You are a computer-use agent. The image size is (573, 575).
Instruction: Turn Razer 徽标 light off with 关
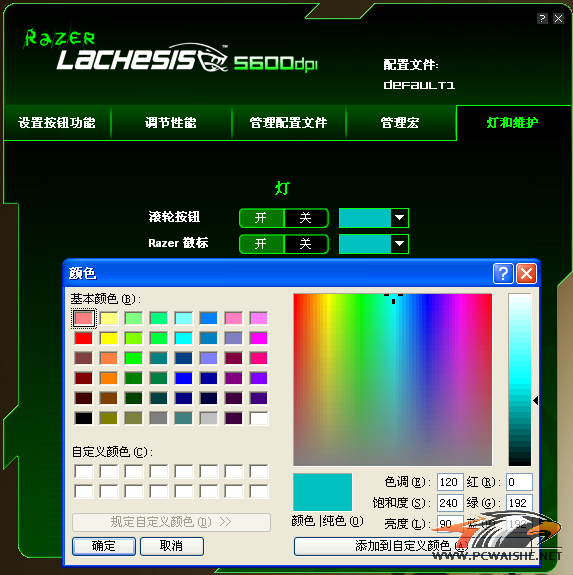[306, 244]
